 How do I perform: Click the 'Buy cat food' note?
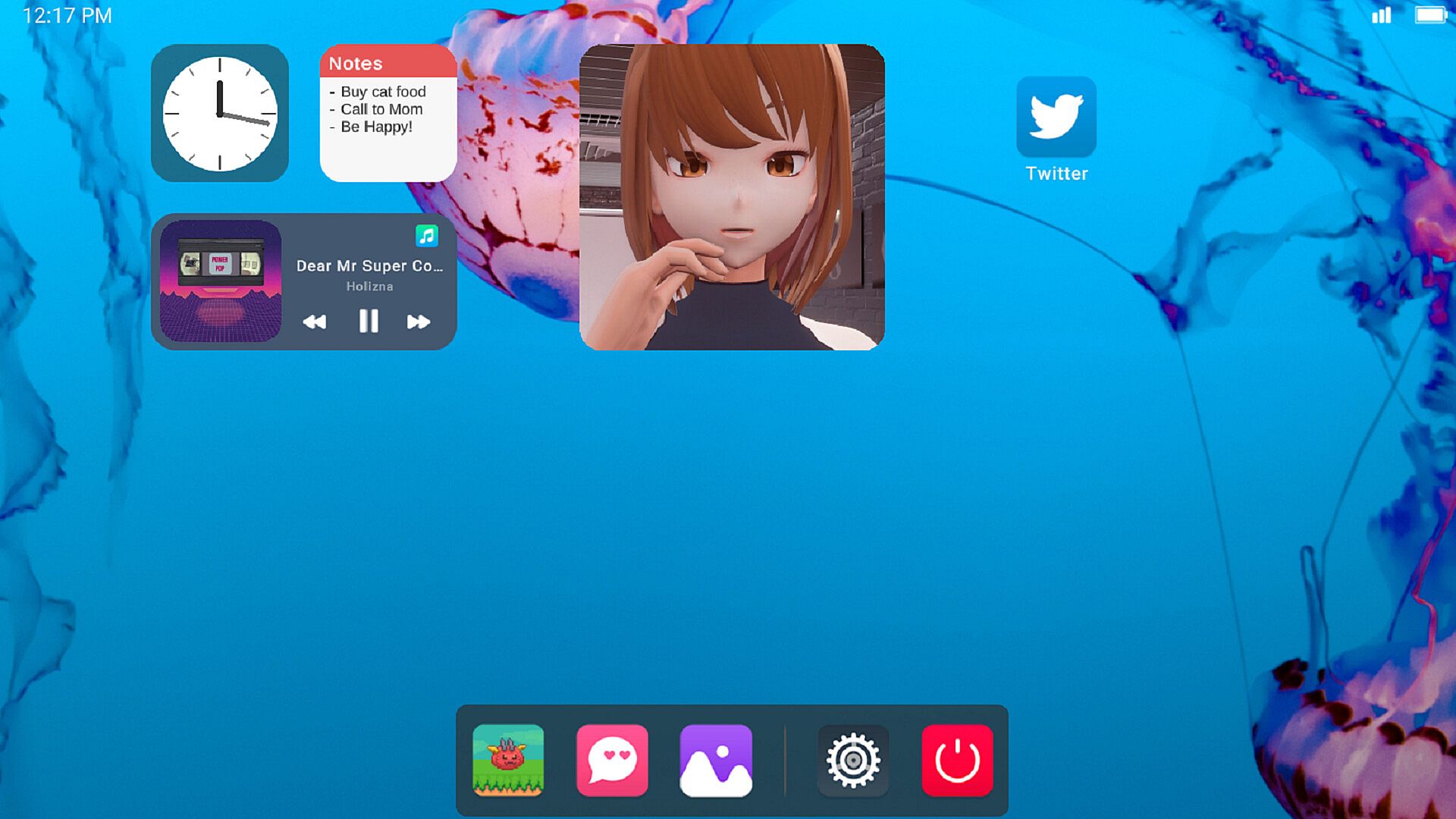[x=382, y=92]
